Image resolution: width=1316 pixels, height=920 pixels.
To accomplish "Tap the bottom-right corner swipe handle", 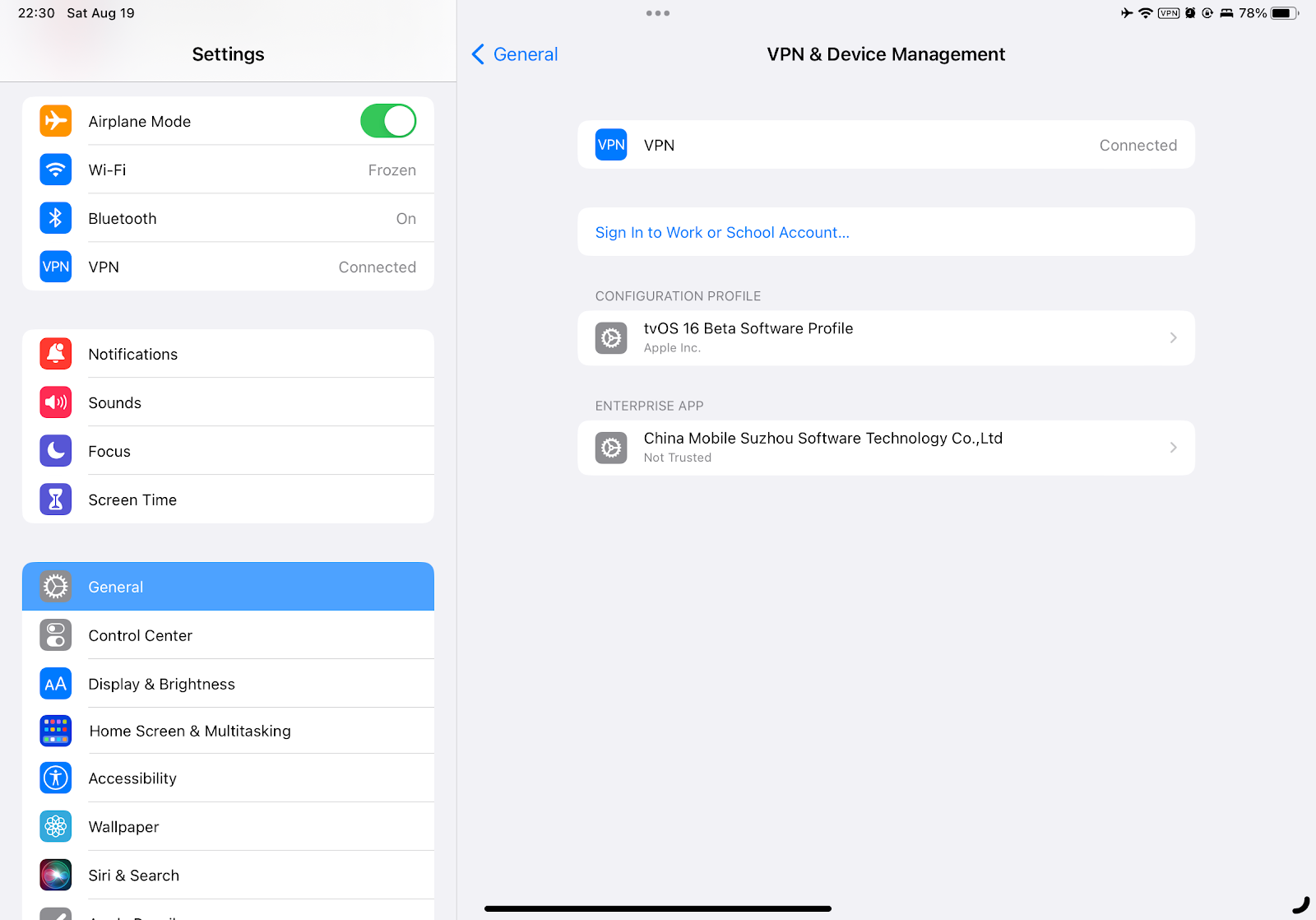I will (1300, 904).
